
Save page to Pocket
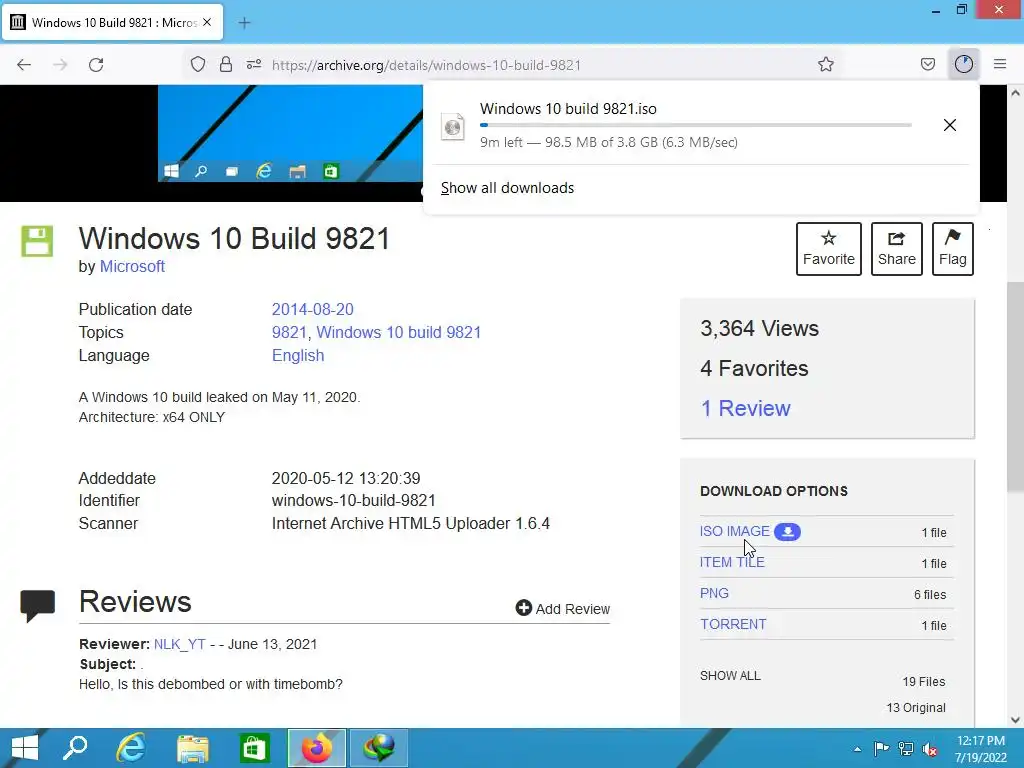click(928, 64)
